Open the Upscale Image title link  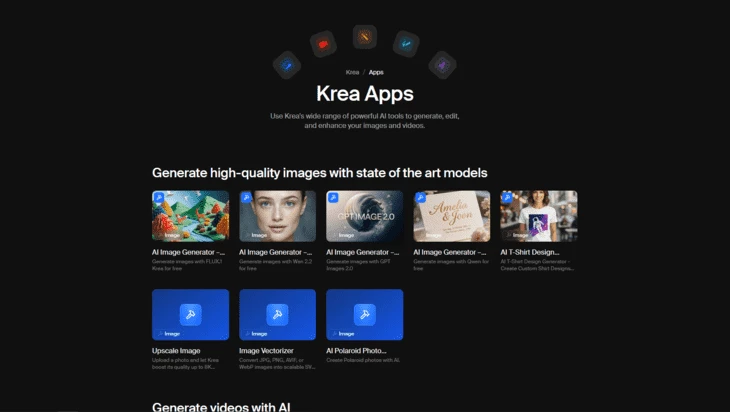(x=176, y=351)
